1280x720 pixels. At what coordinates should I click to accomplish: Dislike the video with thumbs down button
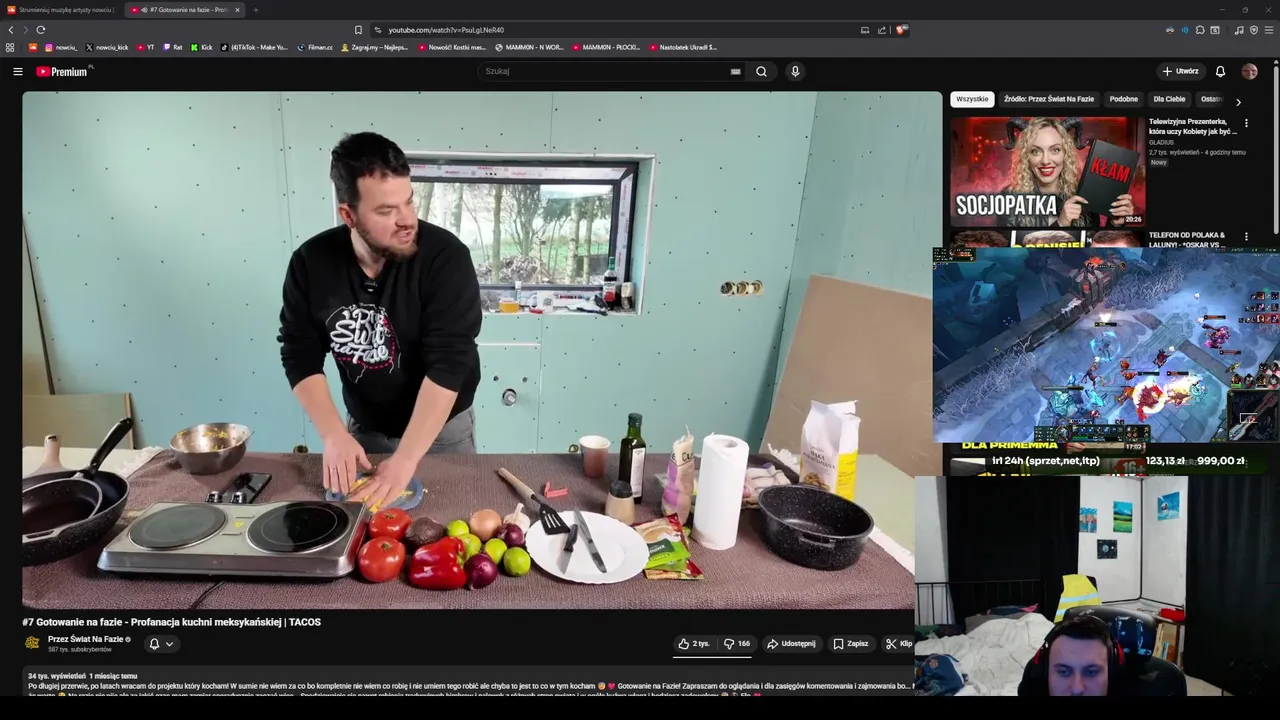[x=737, y=644]
